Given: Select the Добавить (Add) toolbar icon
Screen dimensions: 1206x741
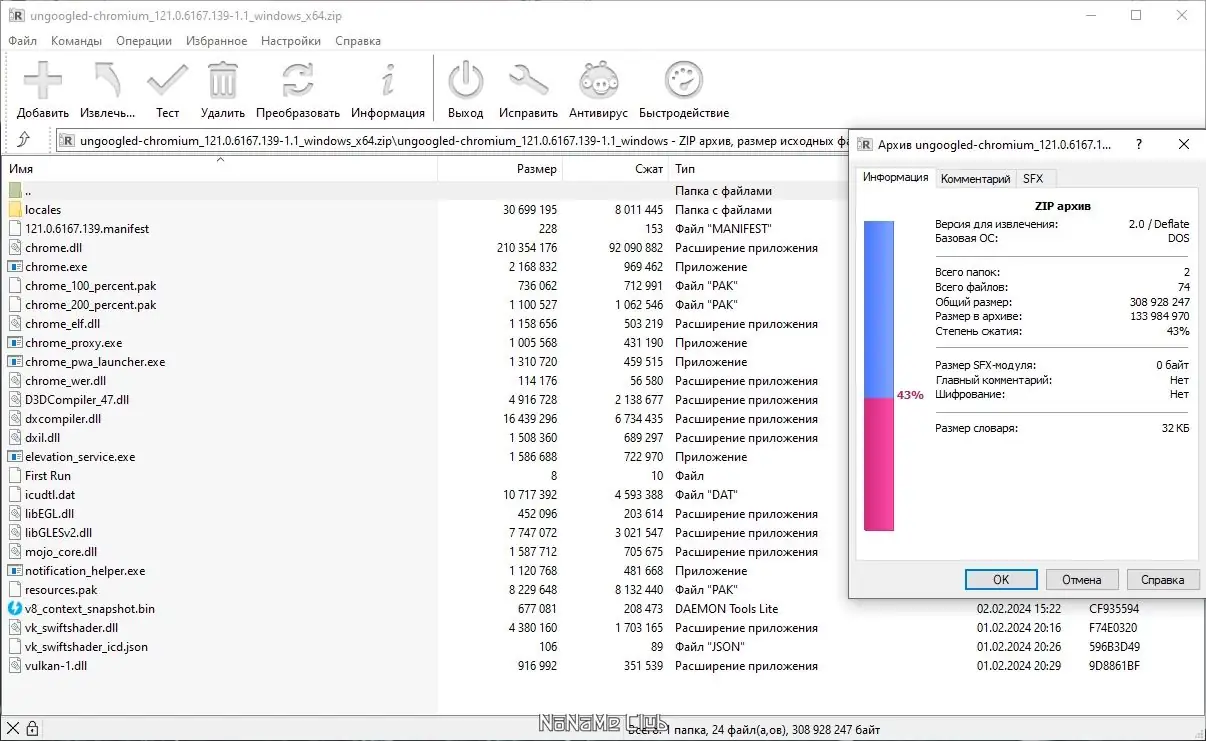Looking at the screenshot, I should (41, 80).
